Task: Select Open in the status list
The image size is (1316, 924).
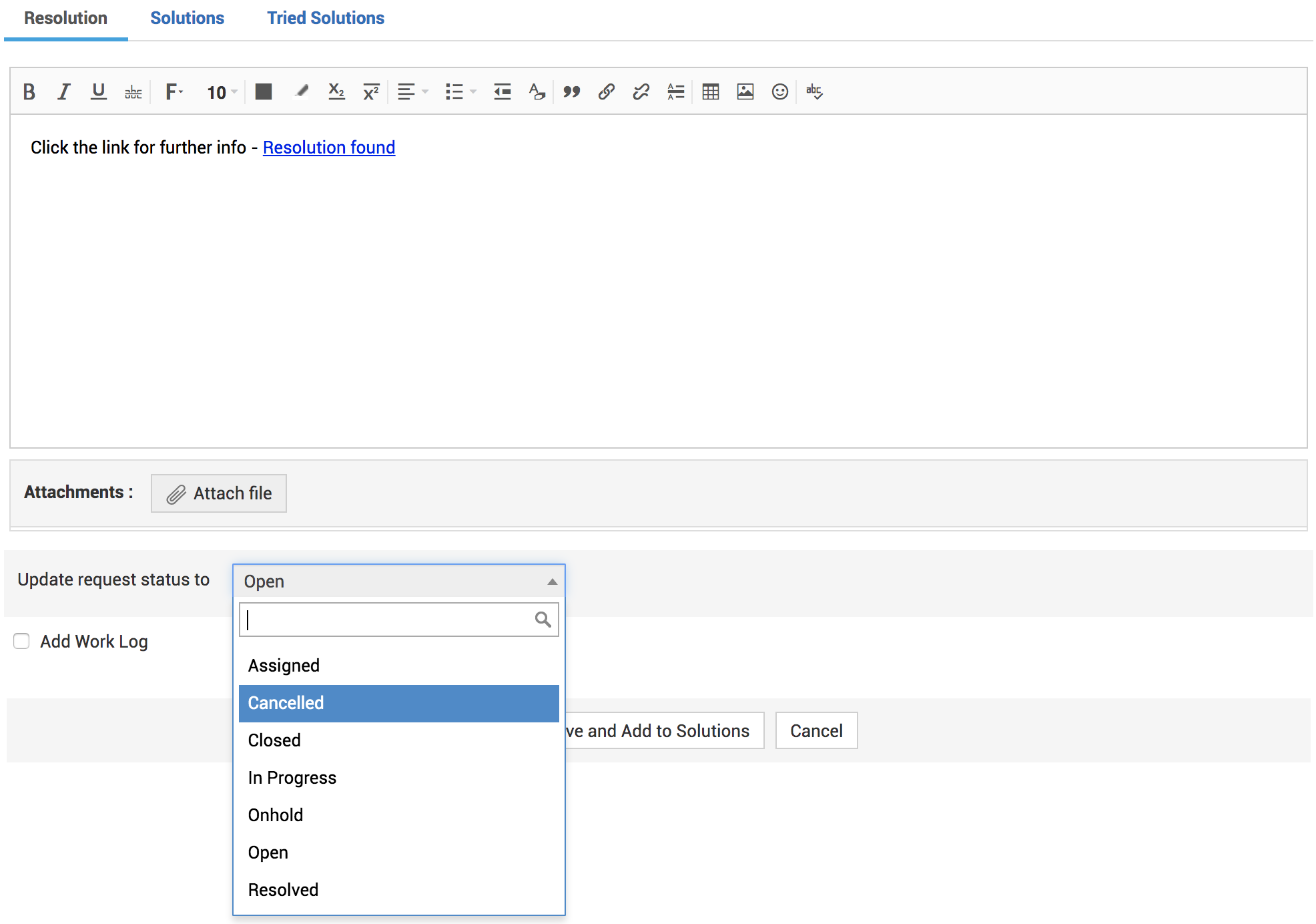Action: [399, 853]
